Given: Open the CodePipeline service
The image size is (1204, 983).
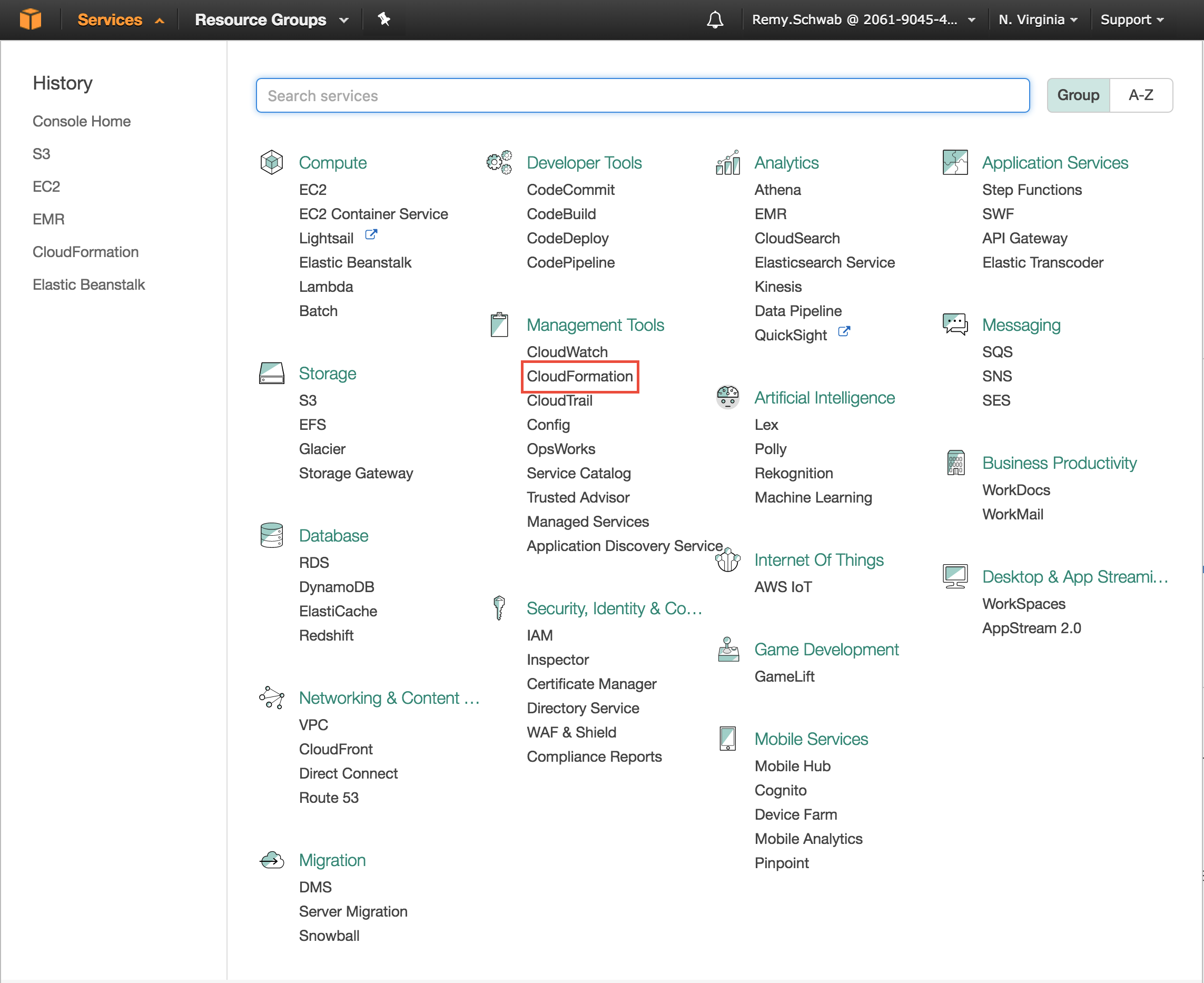Looking at the screenshot, I should click(x=570, y=262).
